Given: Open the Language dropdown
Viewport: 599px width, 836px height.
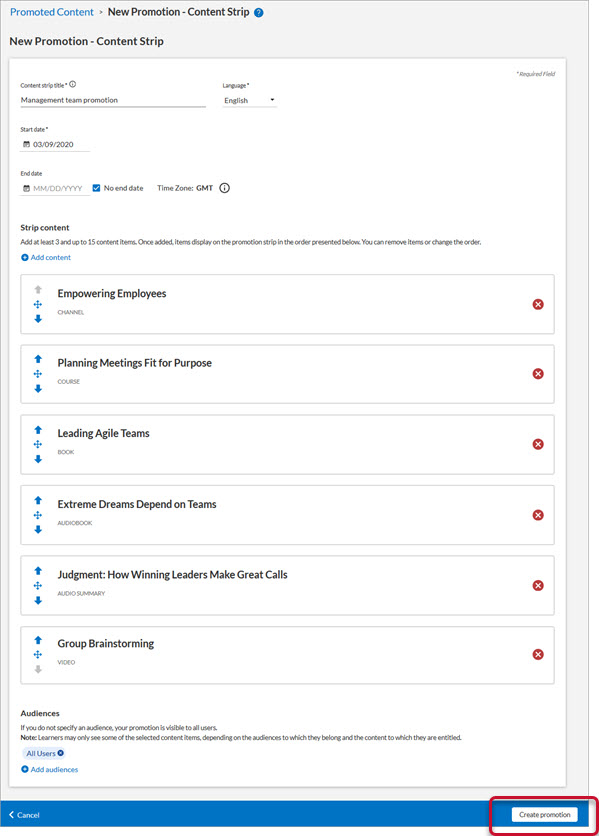Looking at the screenshot, I should [250, 100].
